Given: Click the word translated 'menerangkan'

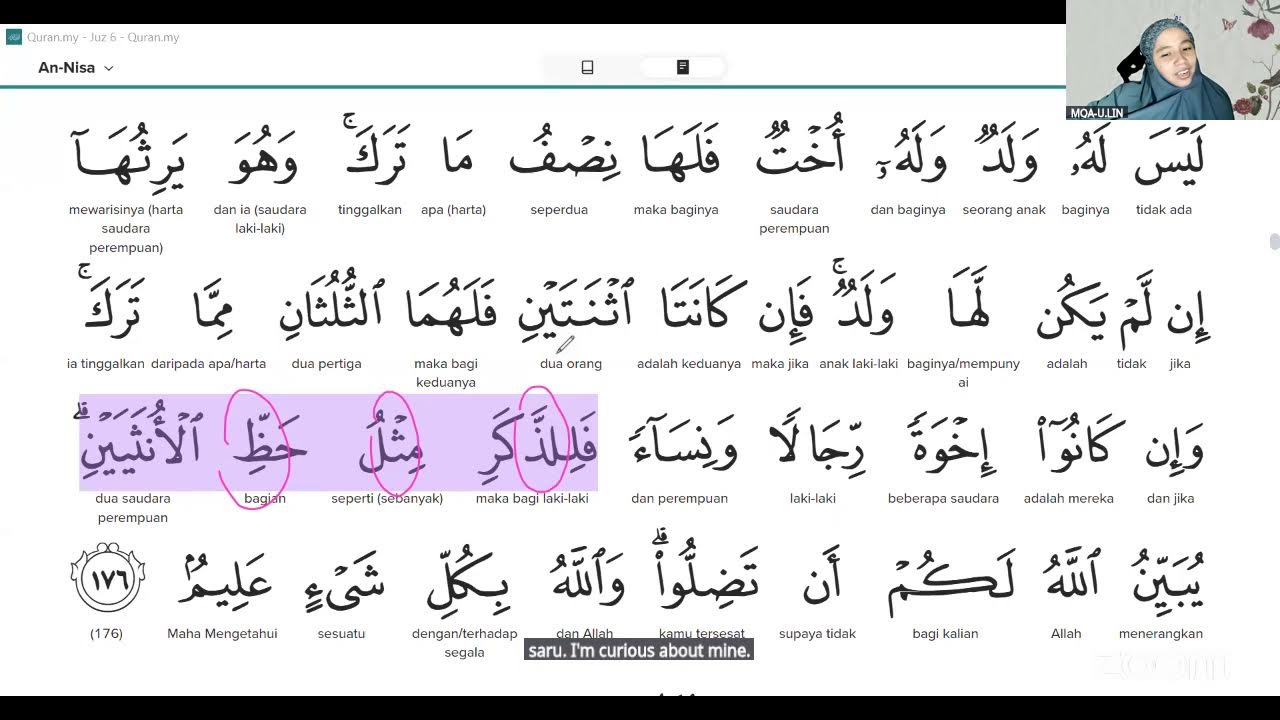Looking at the screenshot, I should point(1168,580).
